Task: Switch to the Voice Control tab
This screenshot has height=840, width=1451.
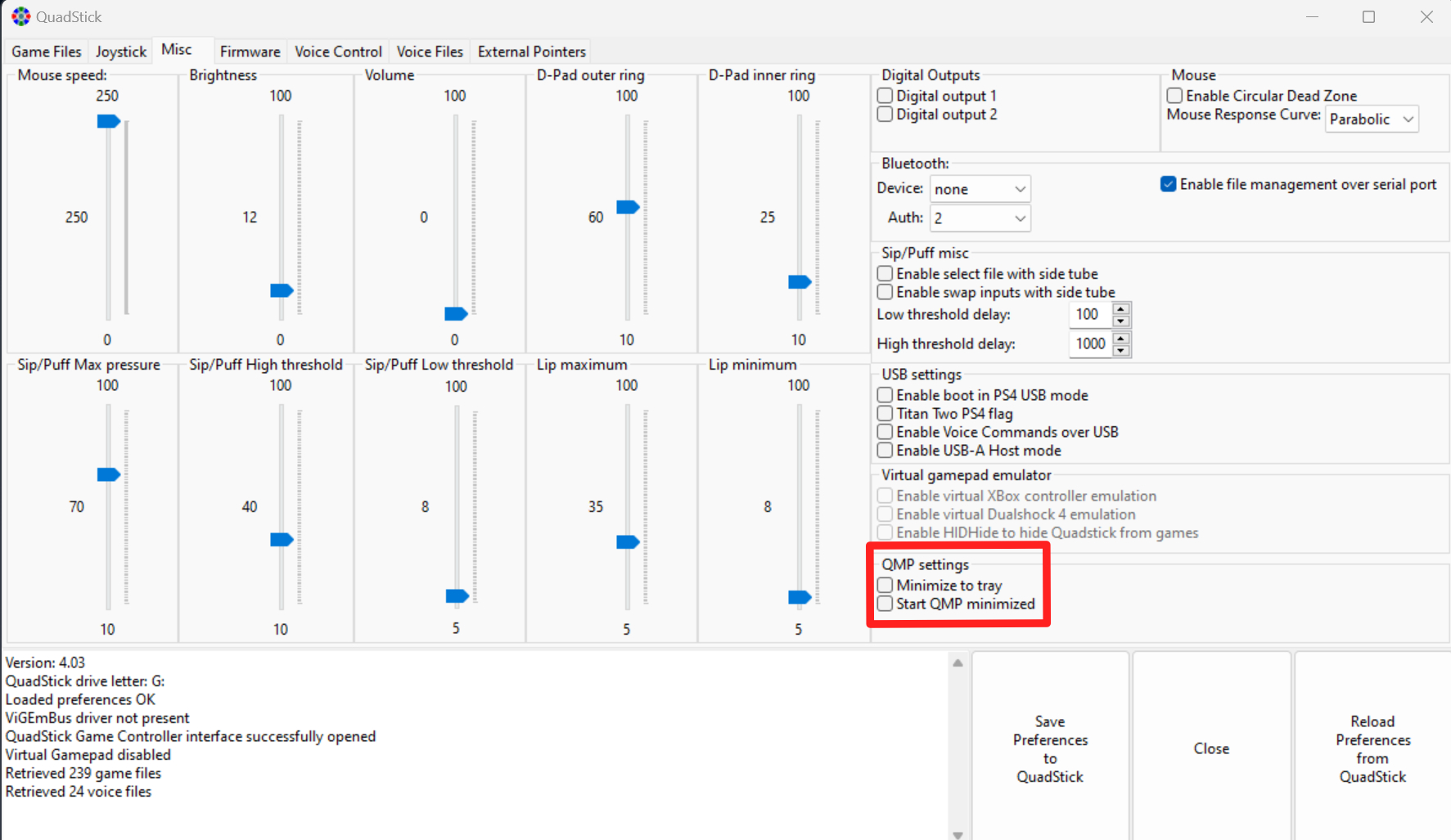Action: pyautogui.click(x=338, y=52)
